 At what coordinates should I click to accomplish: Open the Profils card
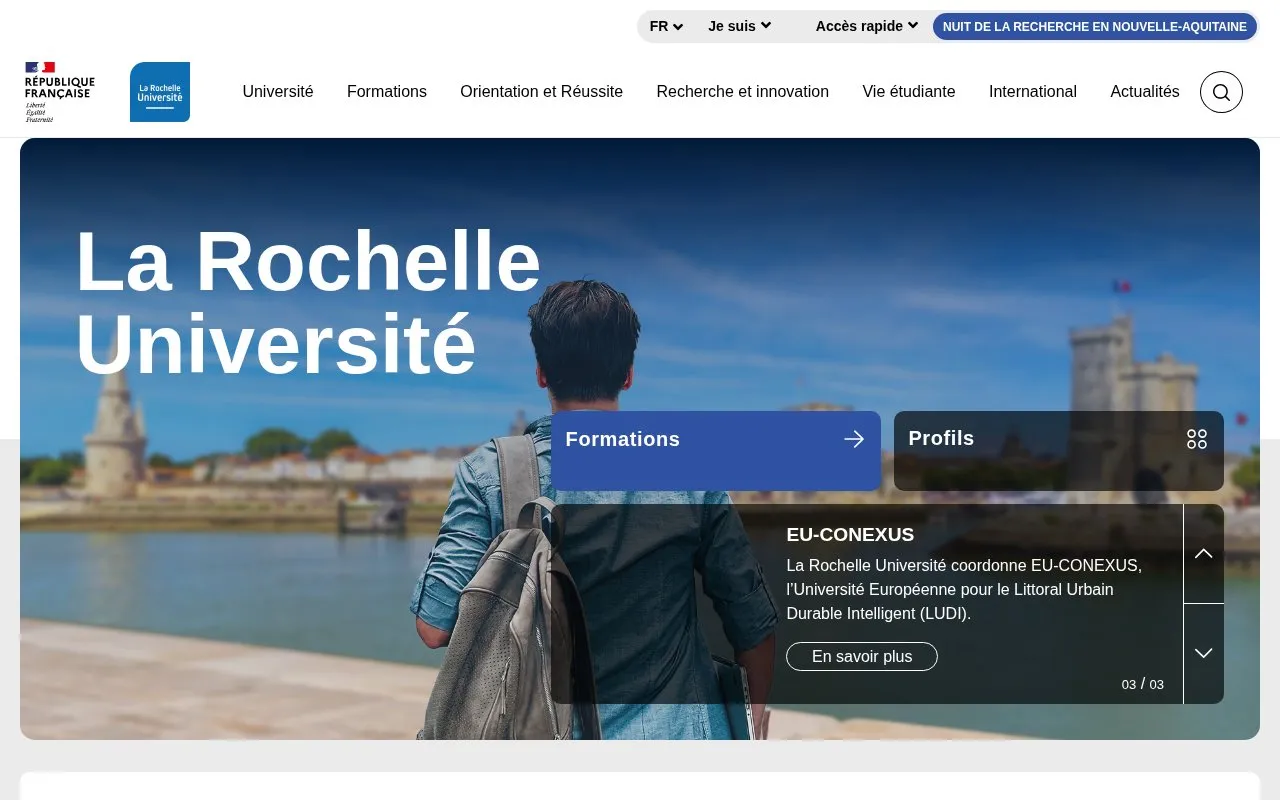pos(1059,451)
